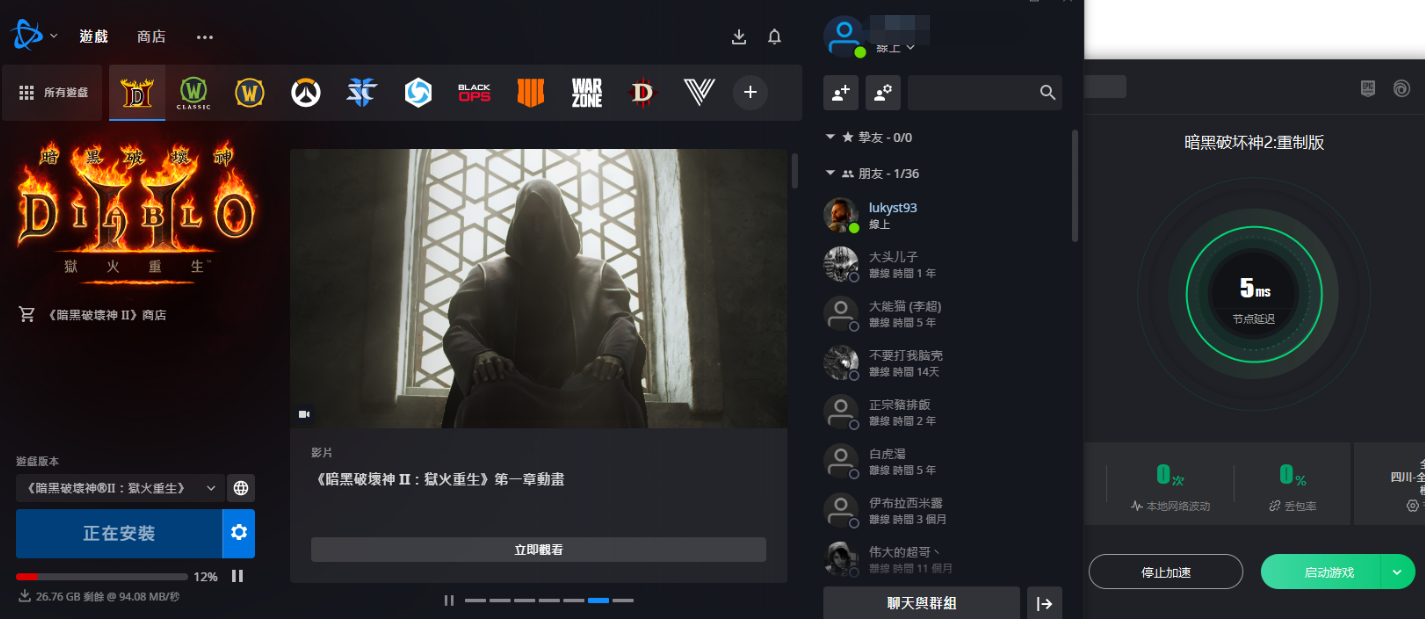Open the notifications bell

point(774,37)
